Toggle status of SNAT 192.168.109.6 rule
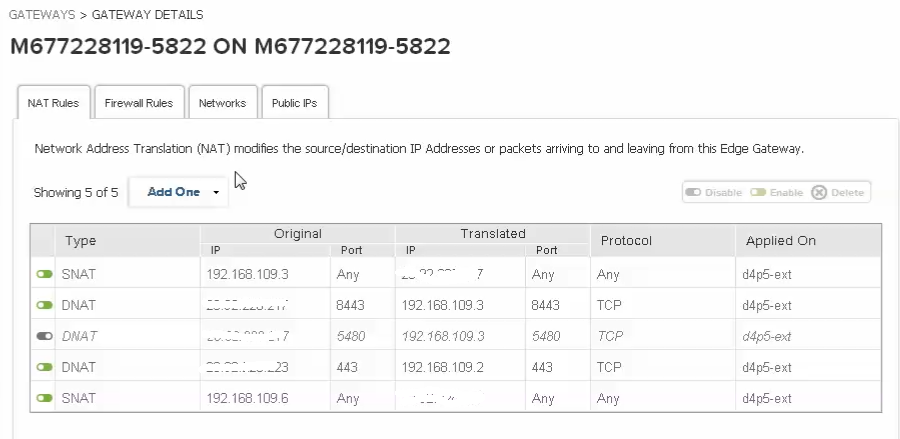Screen dimensions: 900x439 44,398
